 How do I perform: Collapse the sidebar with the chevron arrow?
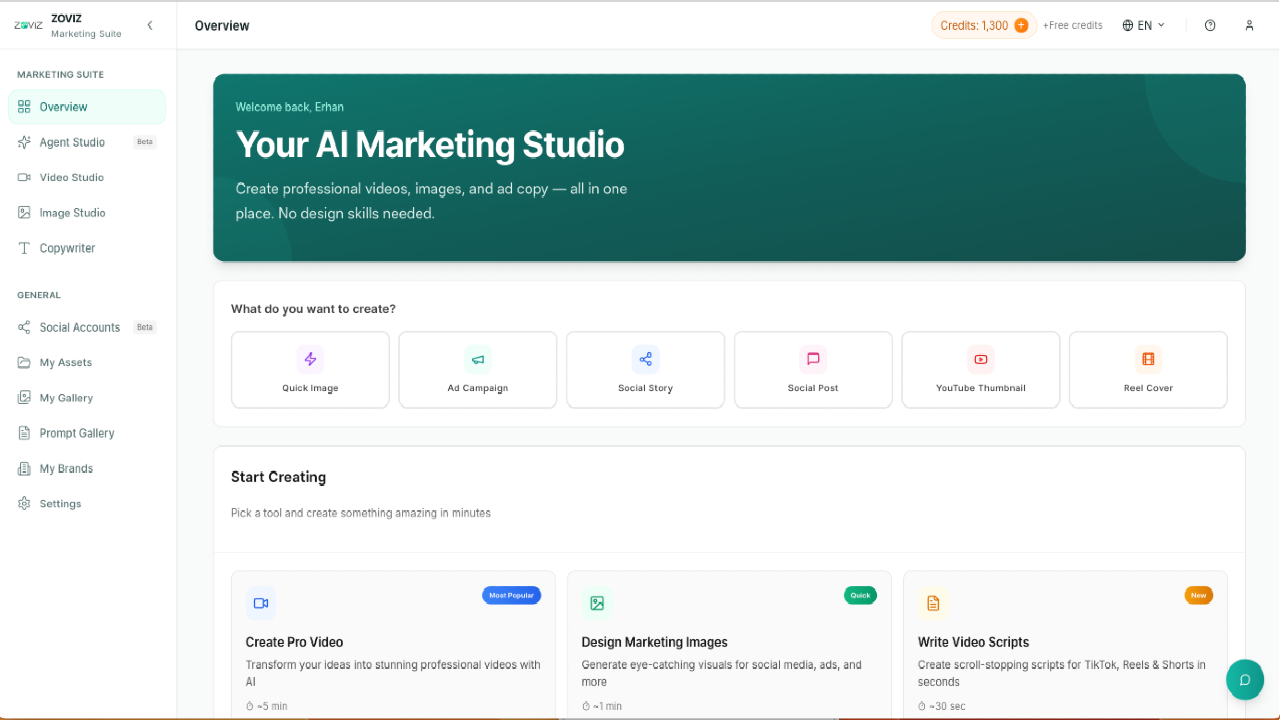point(150,26)
